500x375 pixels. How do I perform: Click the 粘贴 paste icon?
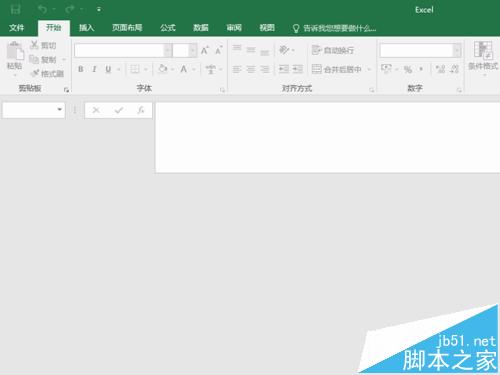[15, 51]
